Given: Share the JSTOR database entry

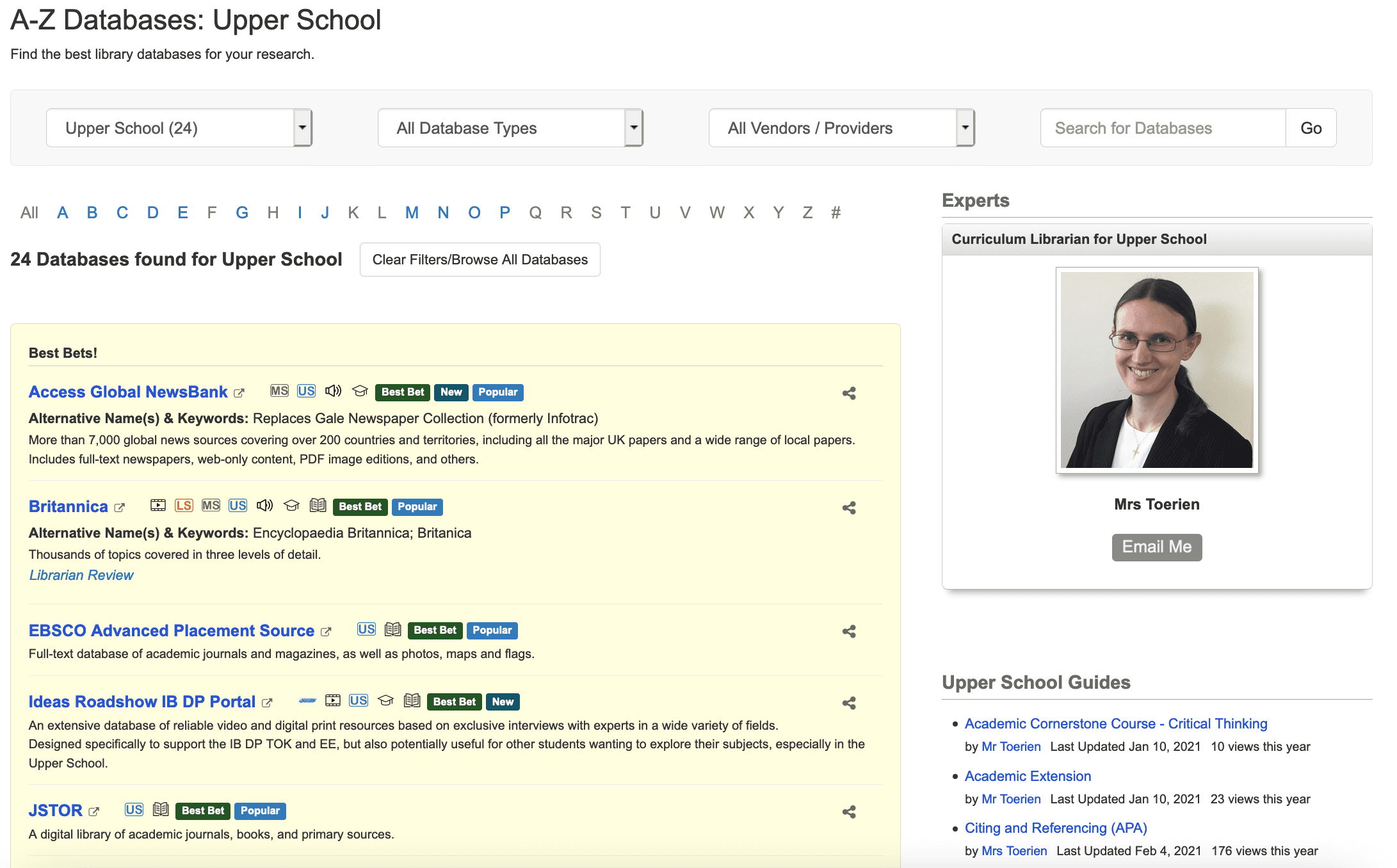Looking at the screenshot, I should pyautogui.click(x=849, y=812).
